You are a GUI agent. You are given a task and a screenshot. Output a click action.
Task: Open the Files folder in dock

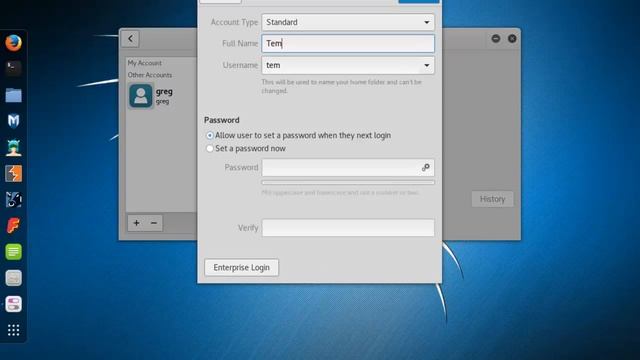coord(13,95)
